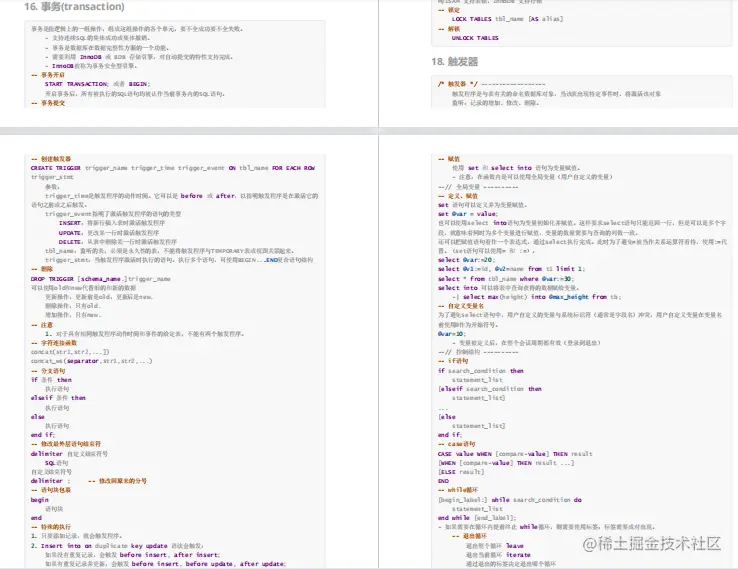The height and width of the screenshot is (569, 738).
Task: Click the 'UPDATE' event description line
Action: pos(109,233)
